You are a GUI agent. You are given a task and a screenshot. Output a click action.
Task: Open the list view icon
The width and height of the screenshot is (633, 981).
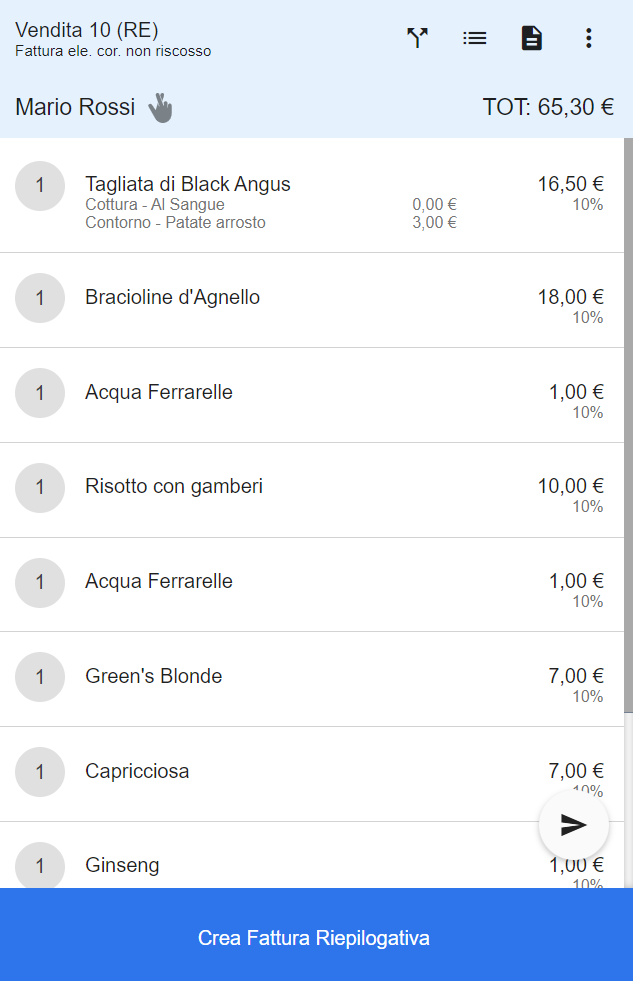(x=475, y=38)
